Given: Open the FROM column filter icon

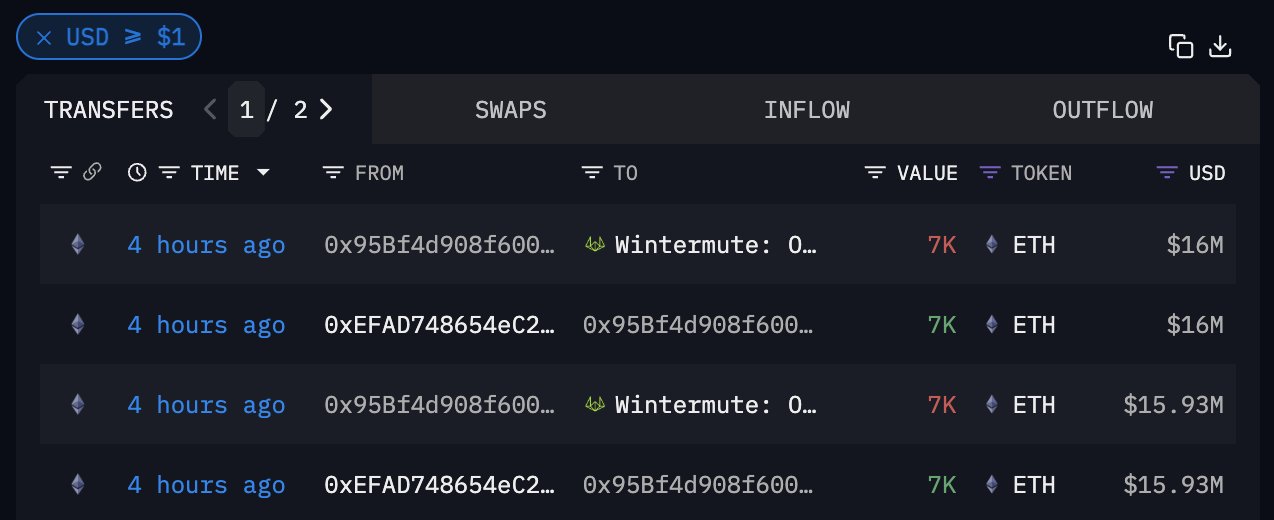Looking at the screenshot, I should click(x=333, y=173).
